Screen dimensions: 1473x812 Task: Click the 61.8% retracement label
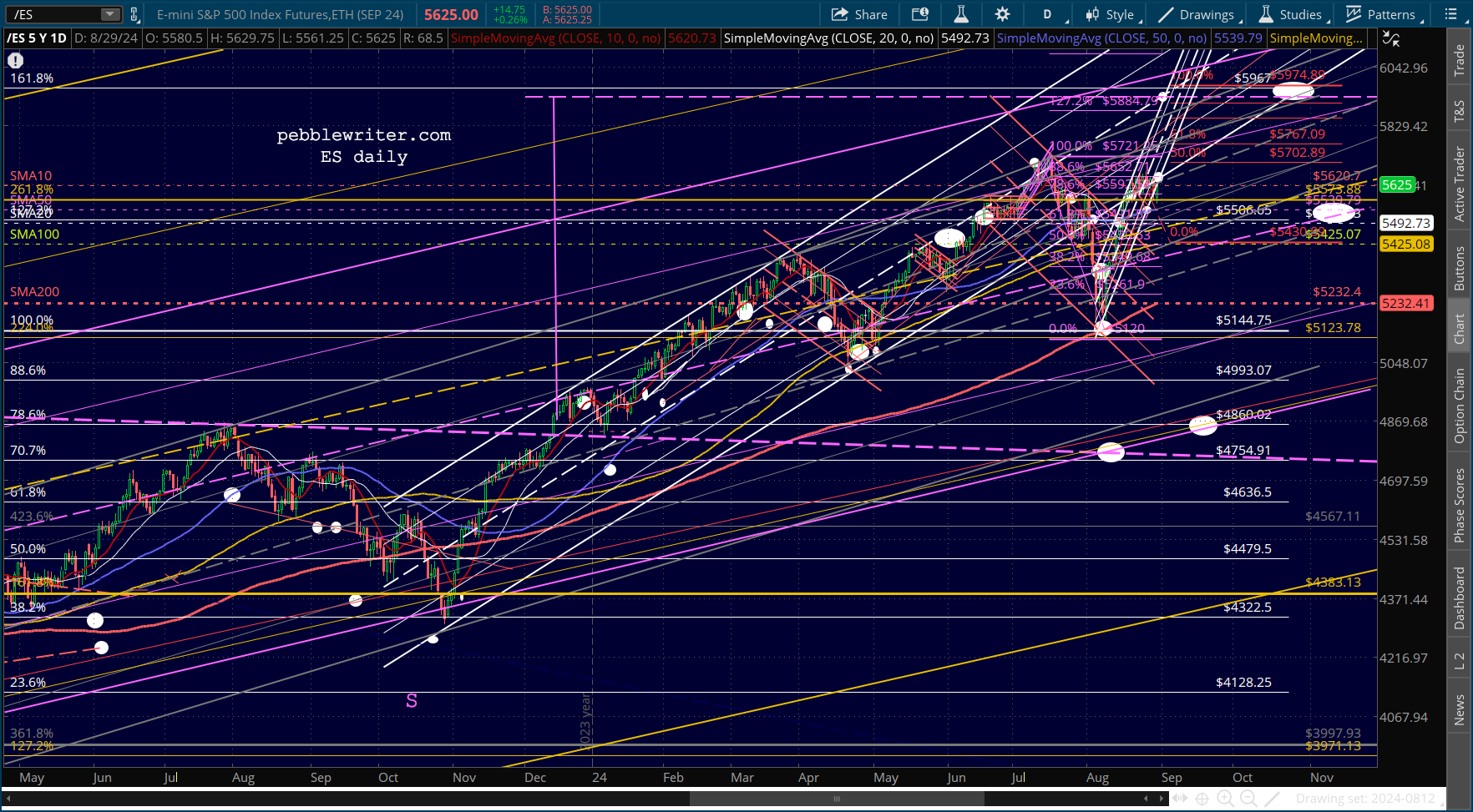(28, 492)
